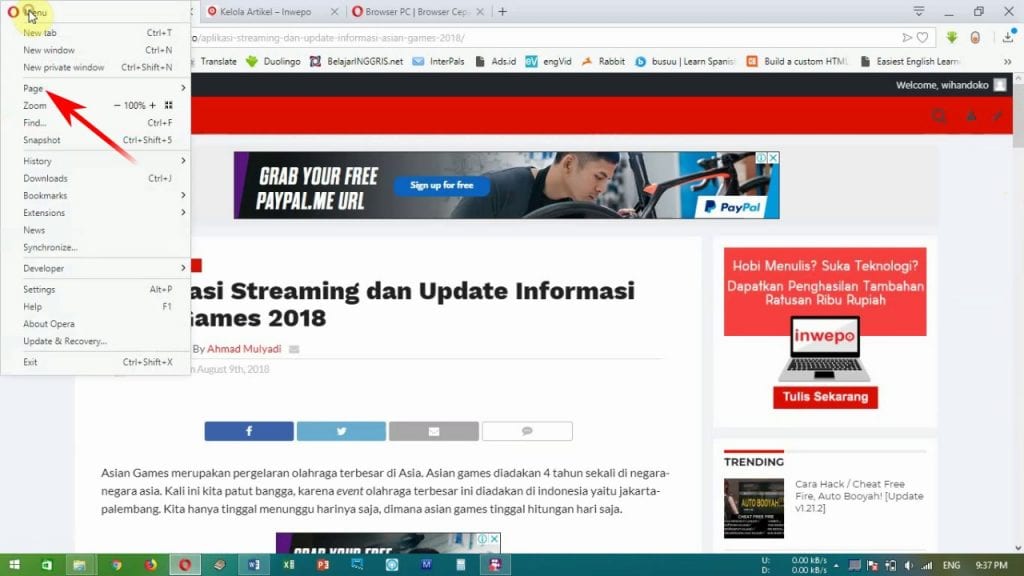Click the send to My Flow arrow icon

click(906, 38)
